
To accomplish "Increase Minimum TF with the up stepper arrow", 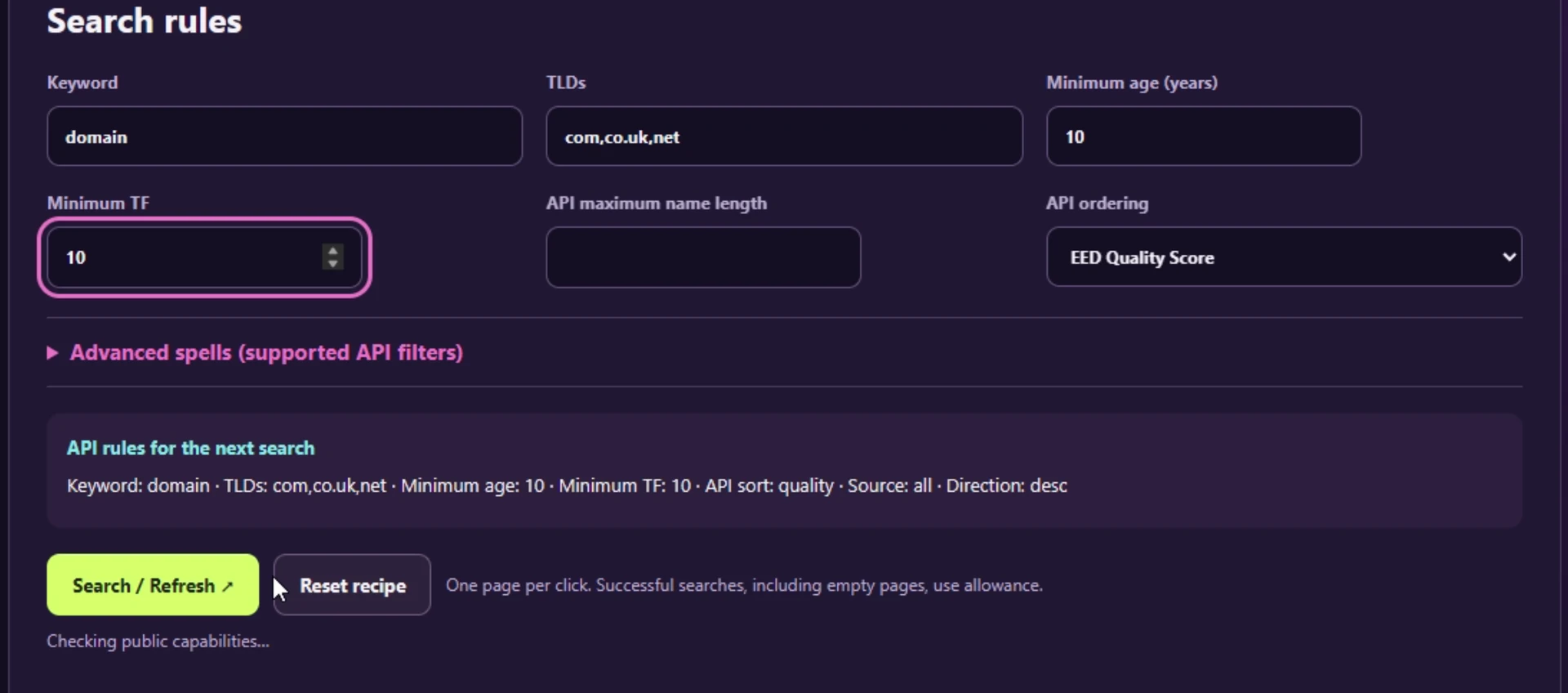I will click(x=332, y=251).
